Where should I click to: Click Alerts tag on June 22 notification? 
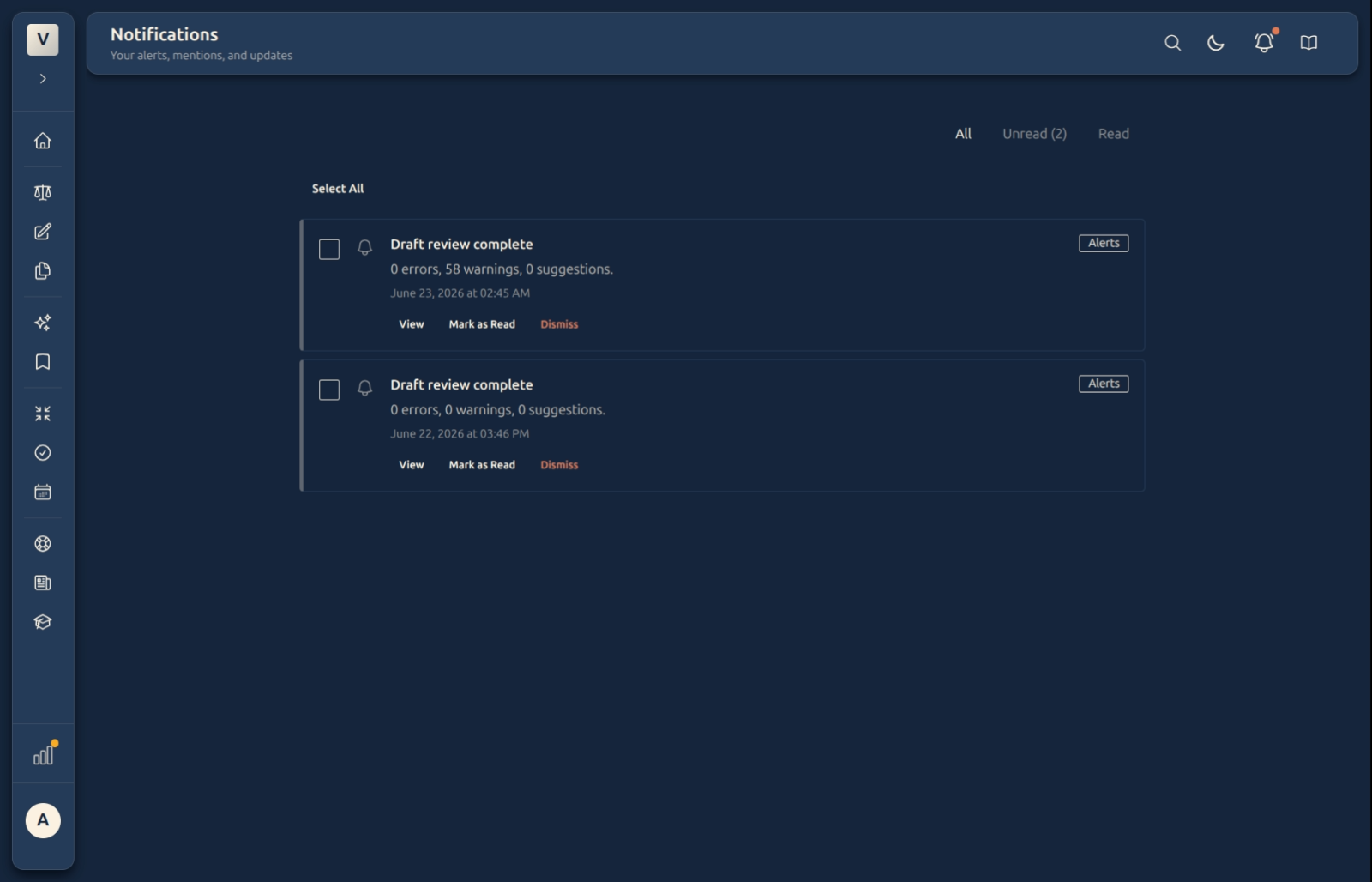pyautogui.click(x=1104, y=384)
